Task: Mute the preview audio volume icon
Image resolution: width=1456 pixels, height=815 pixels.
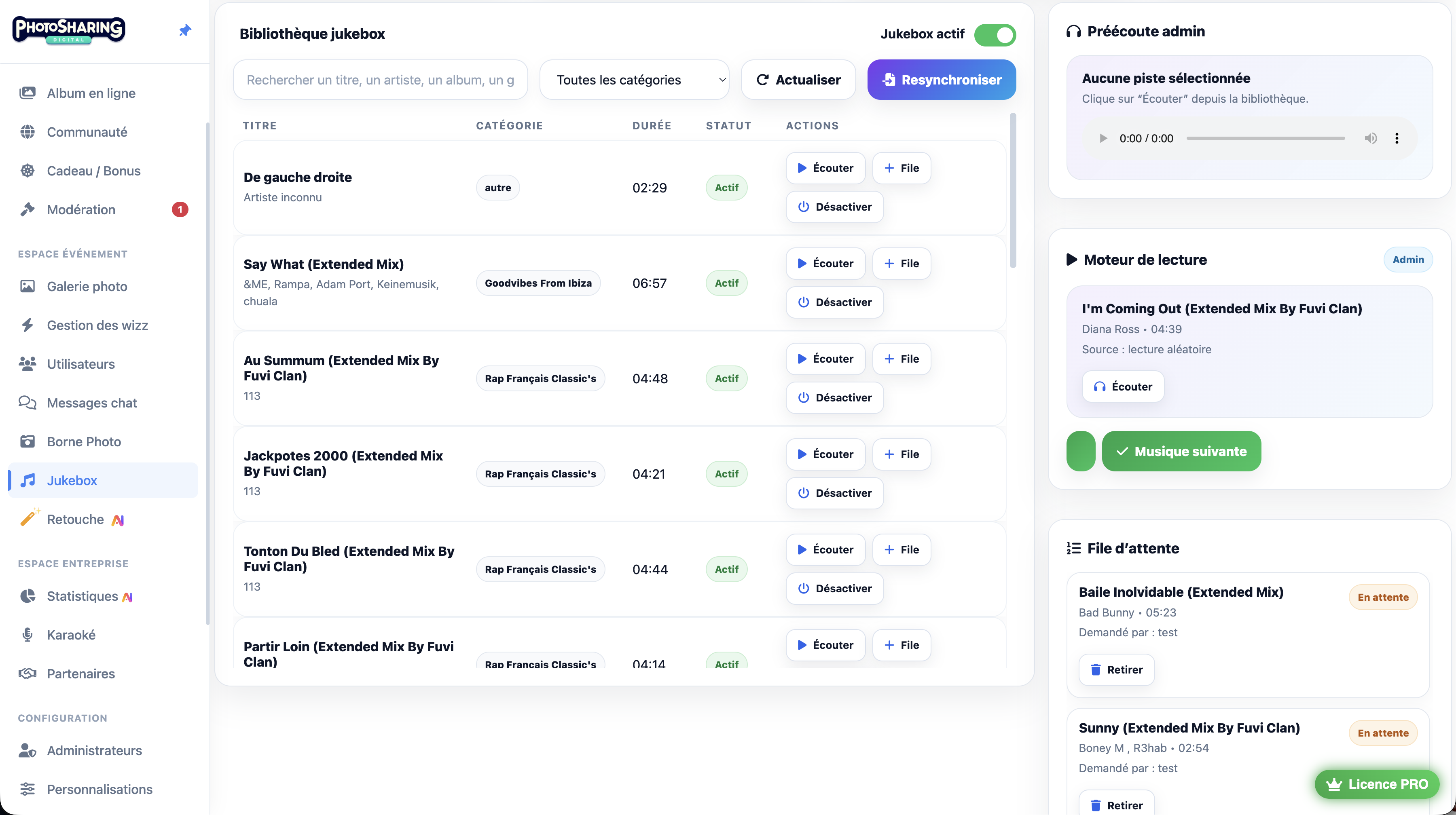Action: tap(1371, 138)
